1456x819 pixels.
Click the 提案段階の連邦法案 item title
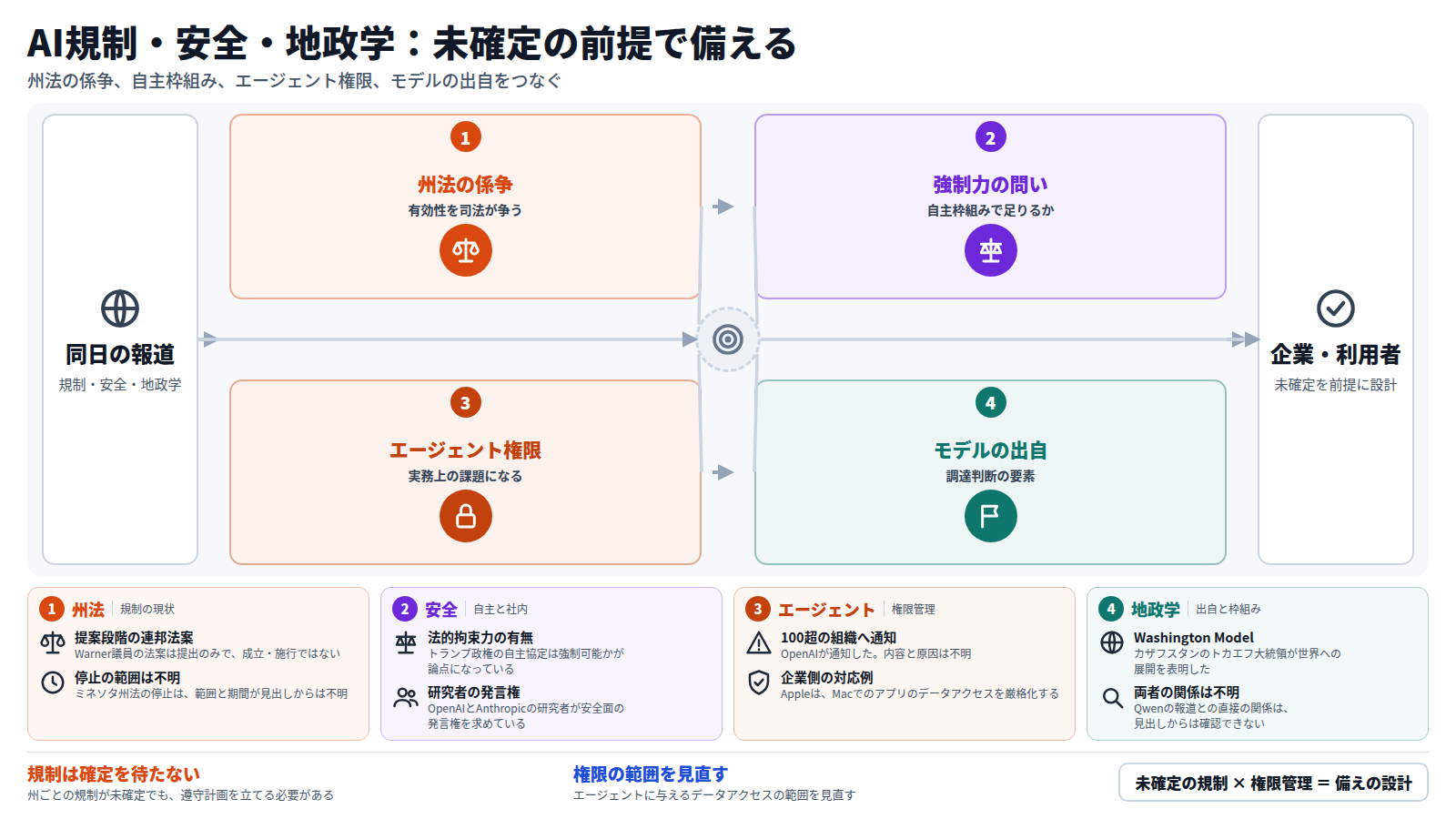click(134, 638)
